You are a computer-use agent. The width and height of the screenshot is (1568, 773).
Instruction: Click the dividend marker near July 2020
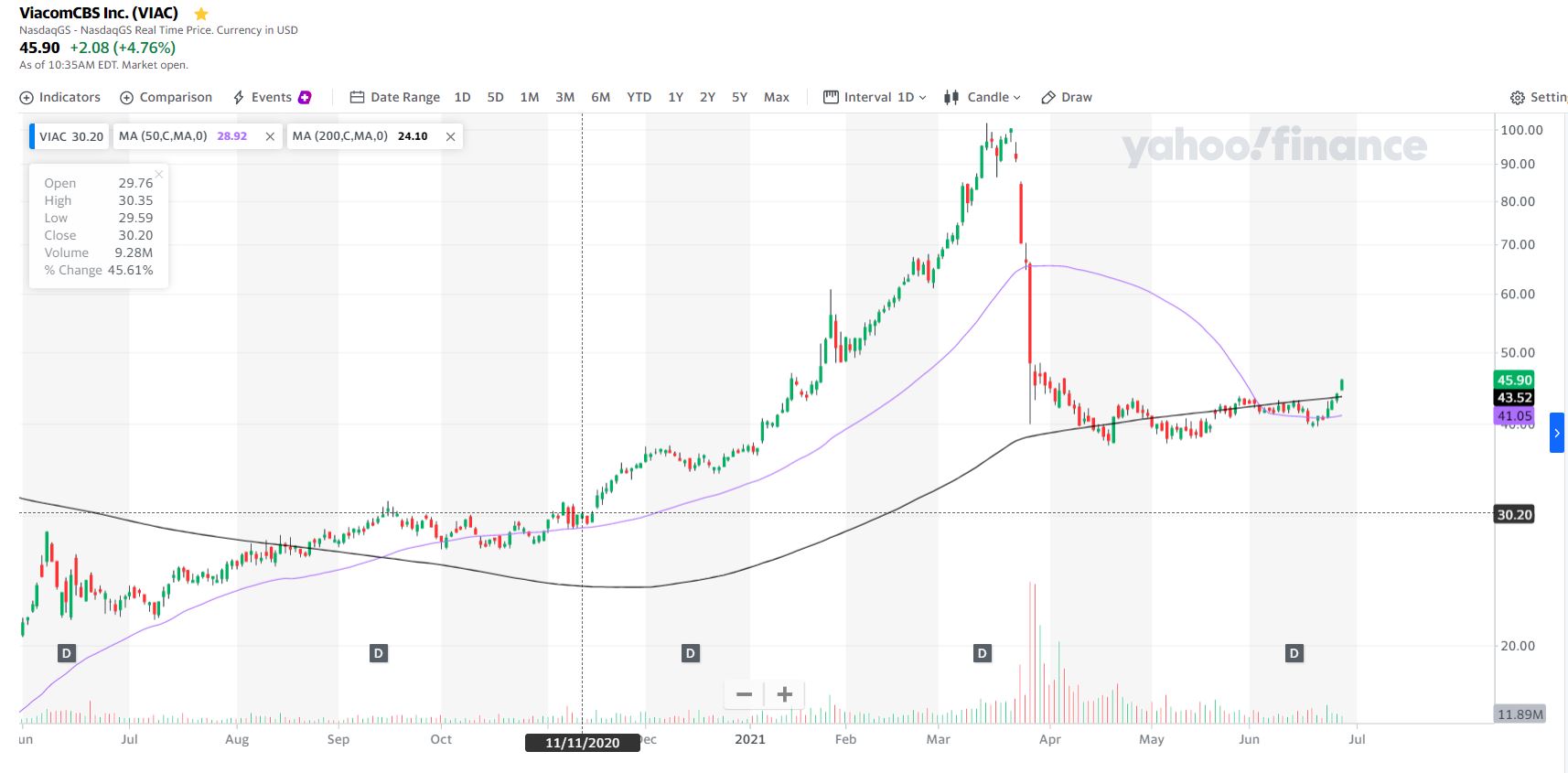click(66, 653)
